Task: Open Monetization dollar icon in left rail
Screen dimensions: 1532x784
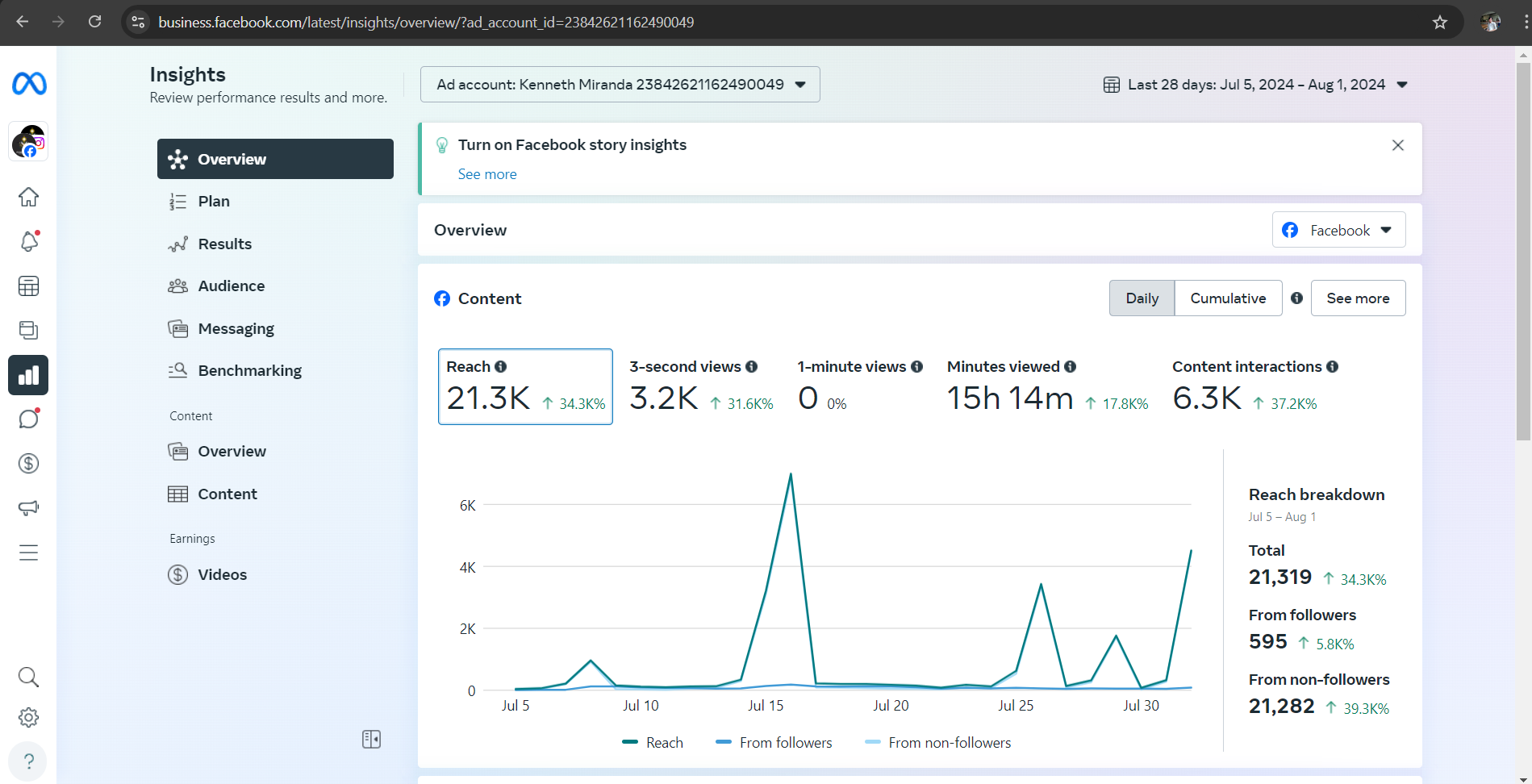Action: pyautogui.click(x=29, y=463)
